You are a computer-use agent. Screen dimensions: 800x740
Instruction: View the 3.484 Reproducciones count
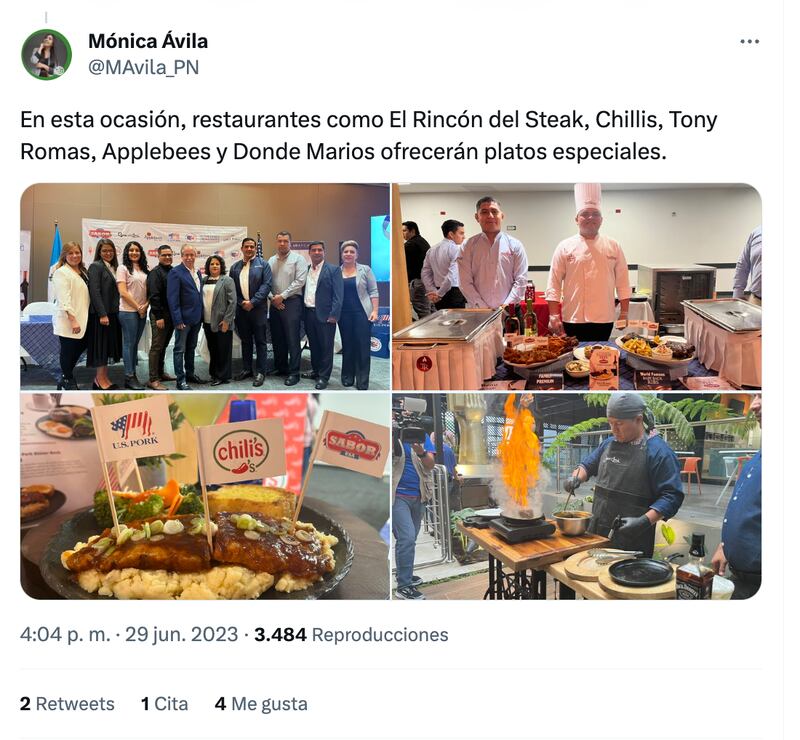point(352,634)
